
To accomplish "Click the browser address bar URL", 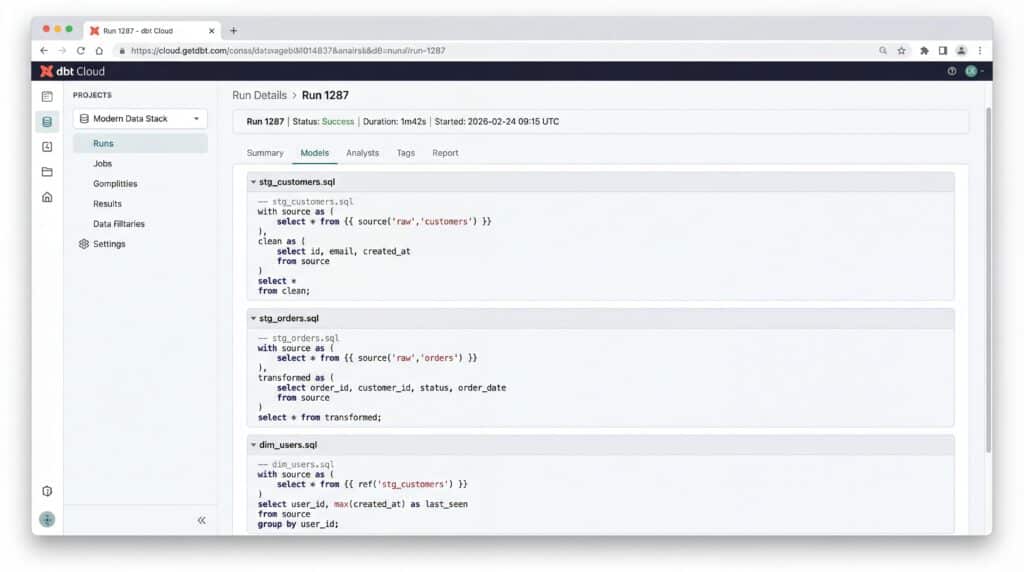I will 288,50.
